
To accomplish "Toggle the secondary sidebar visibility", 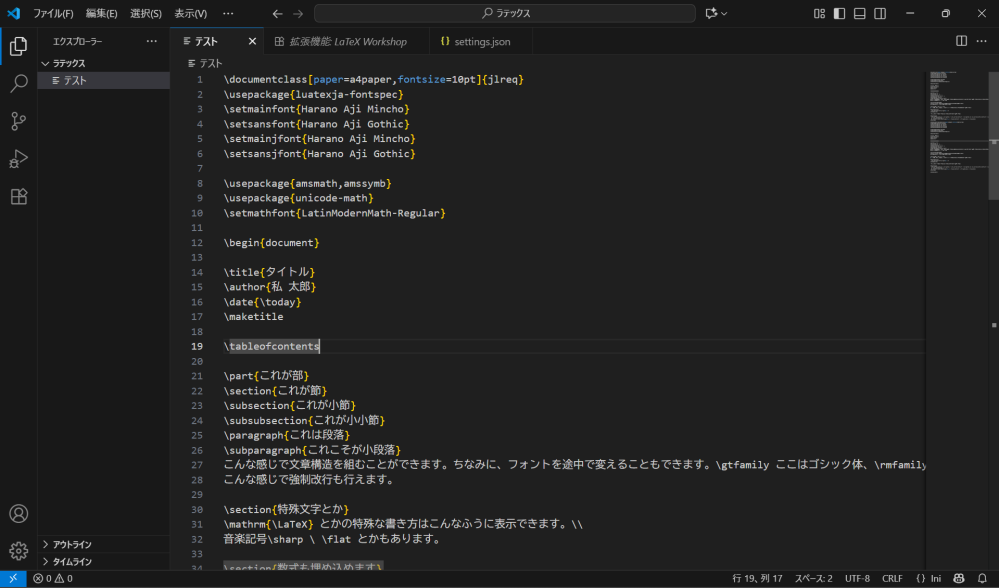I will (x=881, y=13).
